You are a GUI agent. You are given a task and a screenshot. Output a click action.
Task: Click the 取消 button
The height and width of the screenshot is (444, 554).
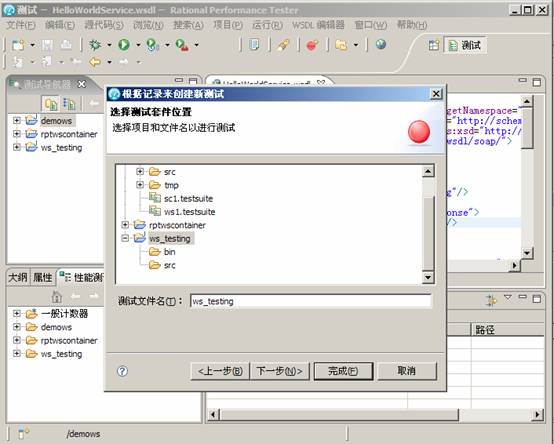[x=407, y=371]
